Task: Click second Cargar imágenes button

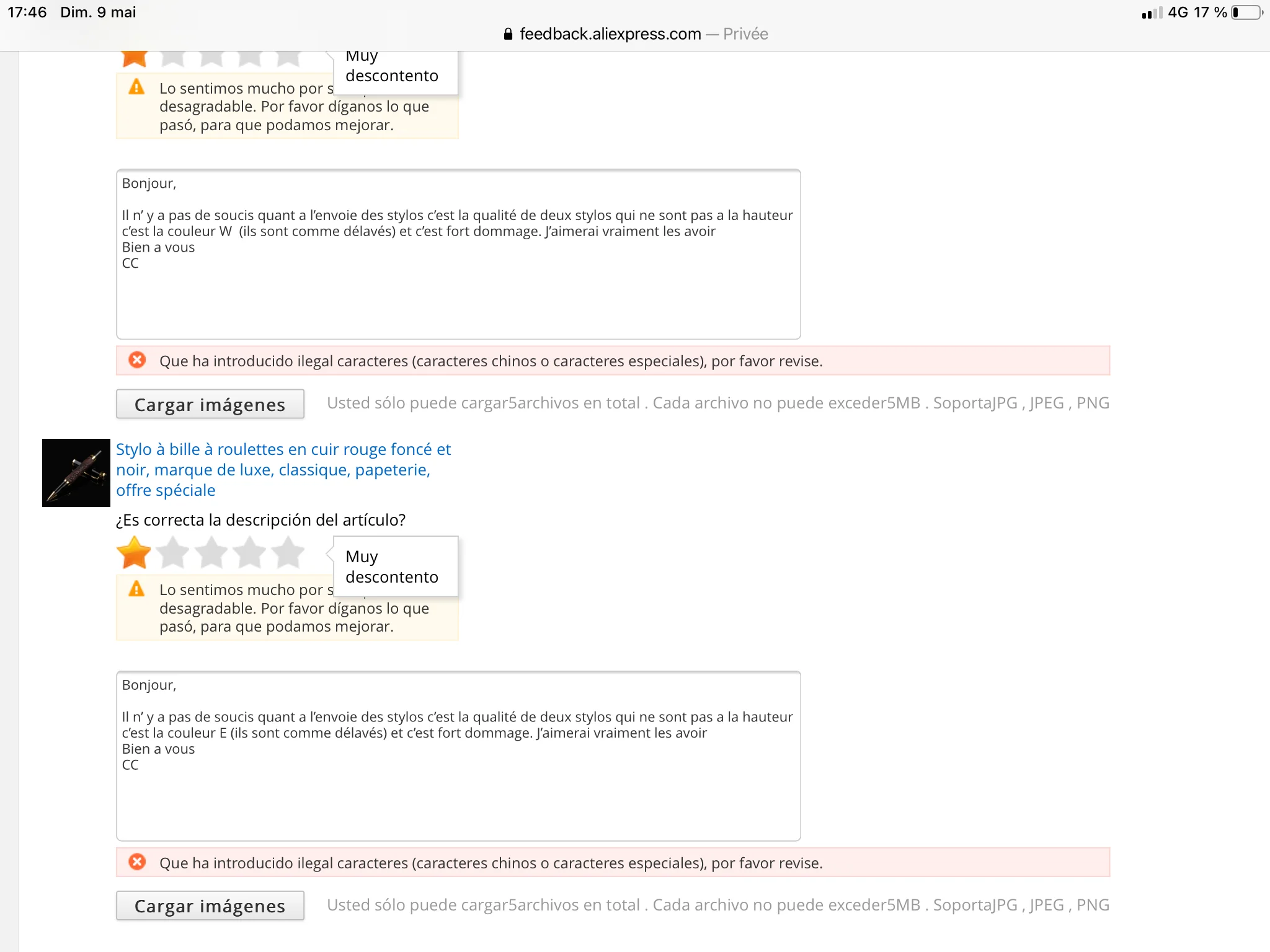Action: [210, 906]
